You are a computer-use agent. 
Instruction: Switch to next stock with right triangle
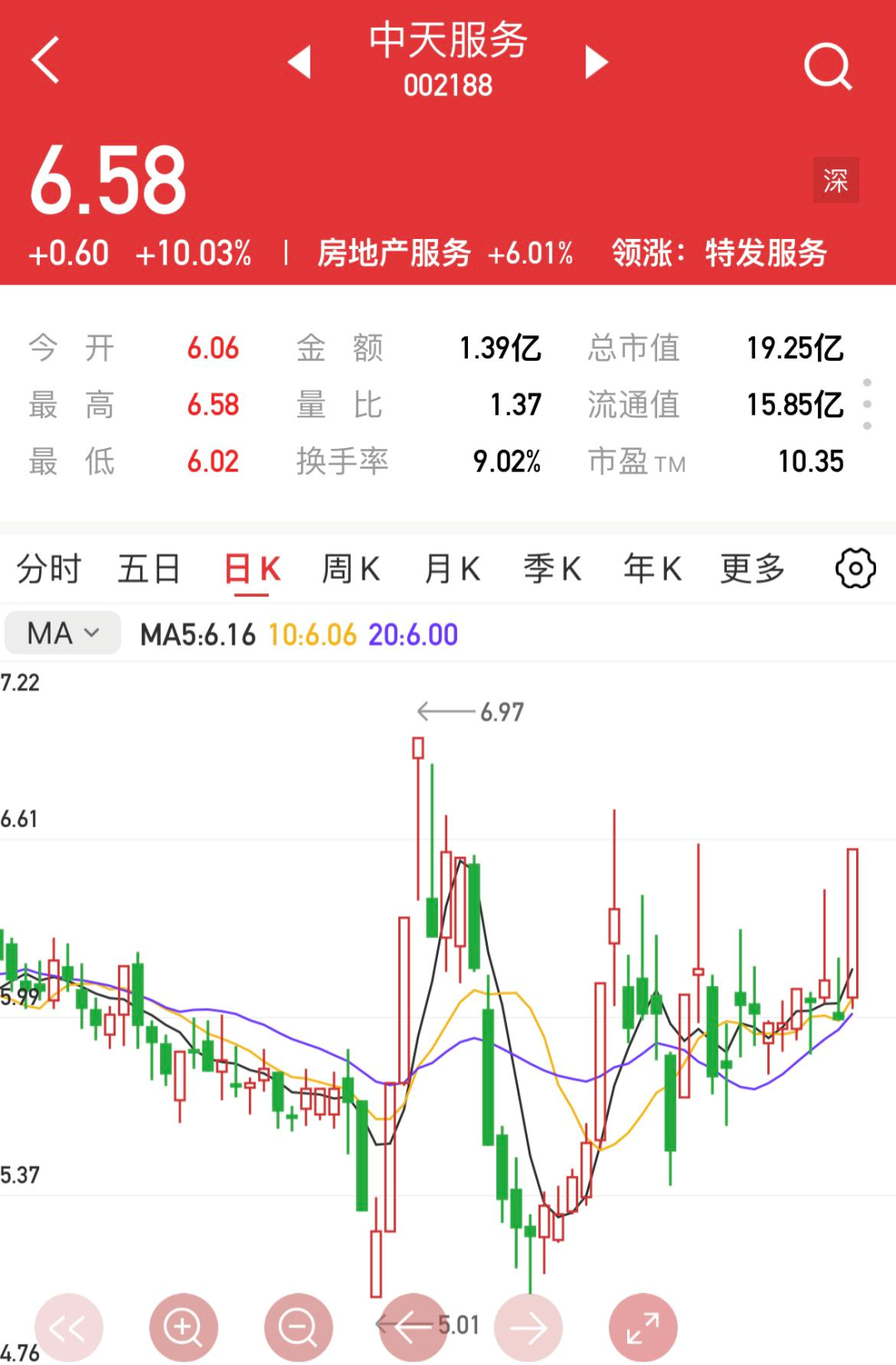click(596, 62)
